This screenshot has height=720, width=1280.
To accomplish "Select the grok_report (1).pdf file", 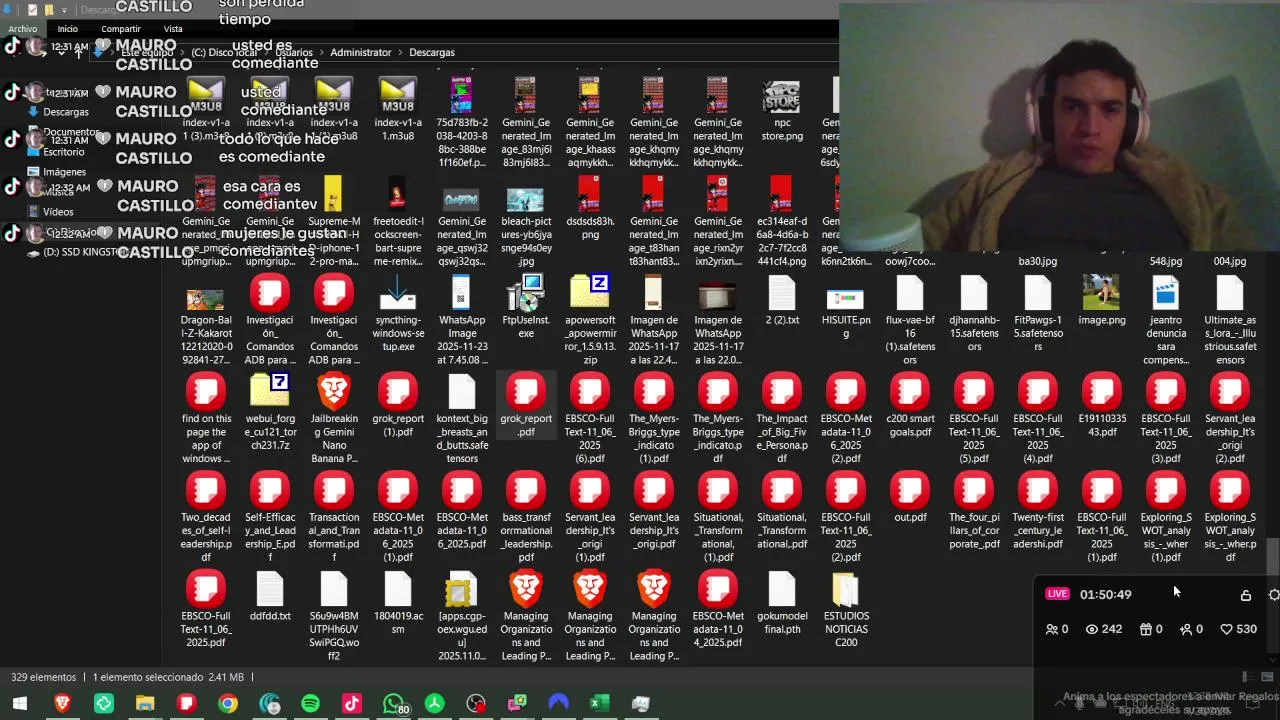I will (x=397, y=407).
